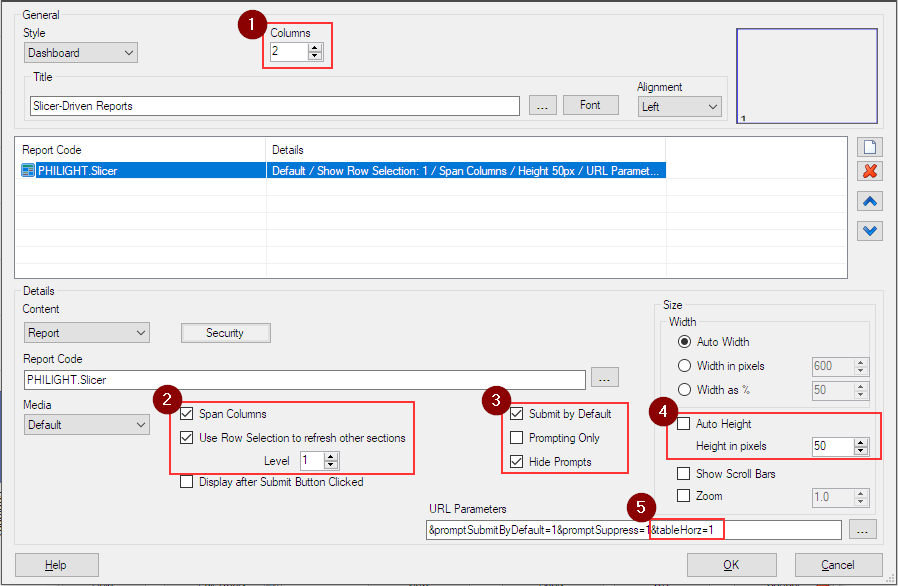
Task: Click the layout preview box at top right
Action: click(x=807, y=76)
